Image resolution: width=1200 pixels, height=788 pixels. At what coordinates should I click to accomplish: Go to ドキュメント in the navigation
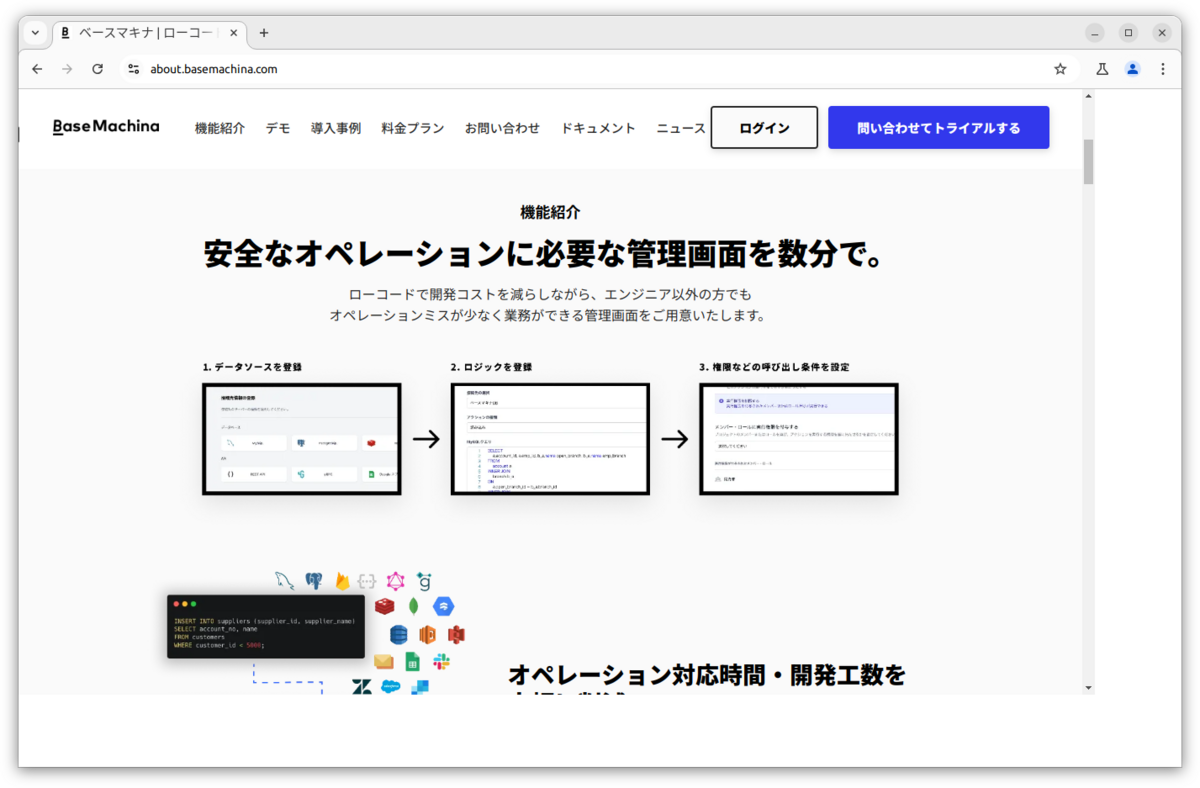[x=598, y=128]
